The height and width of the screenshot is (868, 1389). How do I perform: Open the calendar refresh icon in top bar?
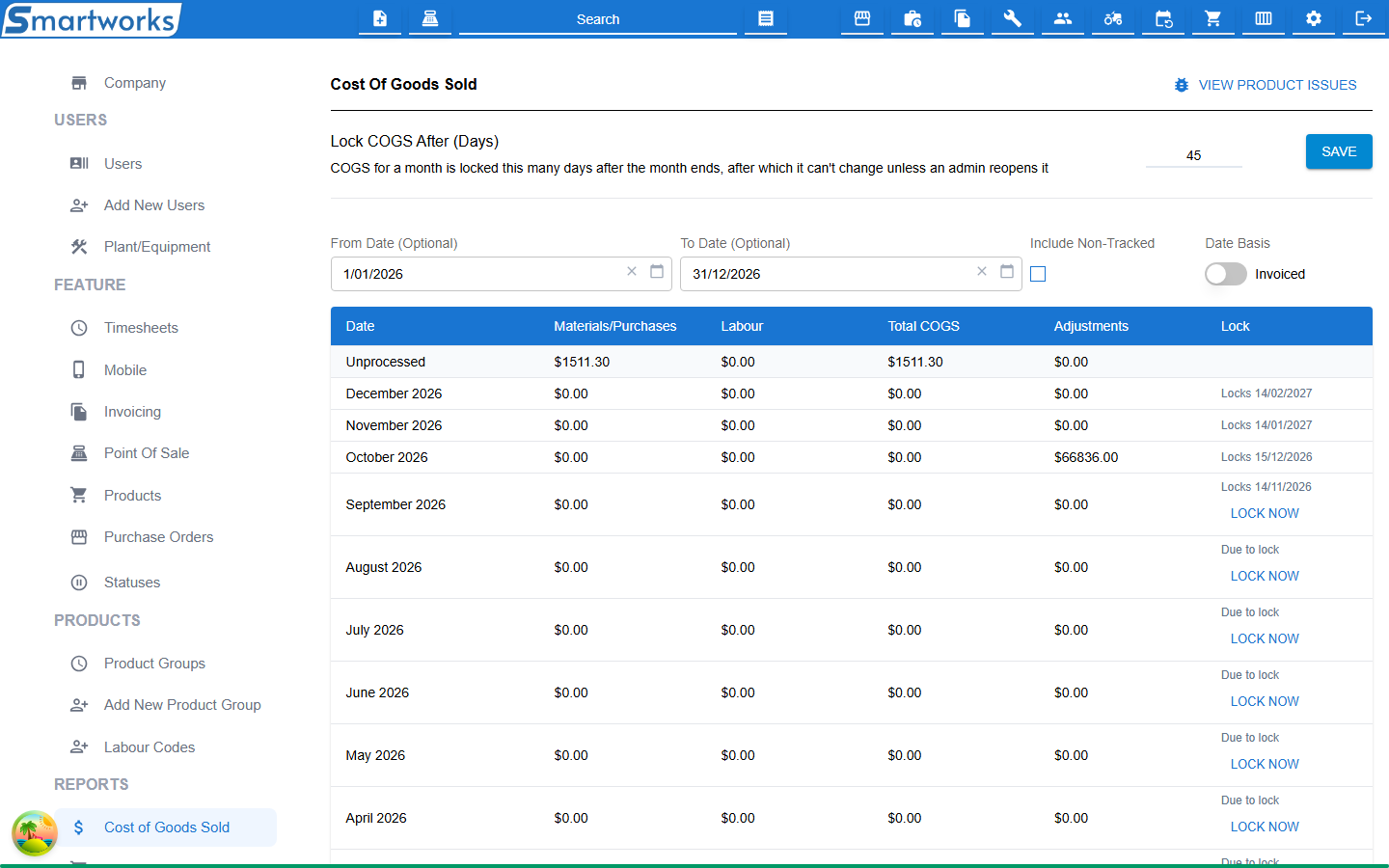pyautogui.click(x=1163, y=18)
